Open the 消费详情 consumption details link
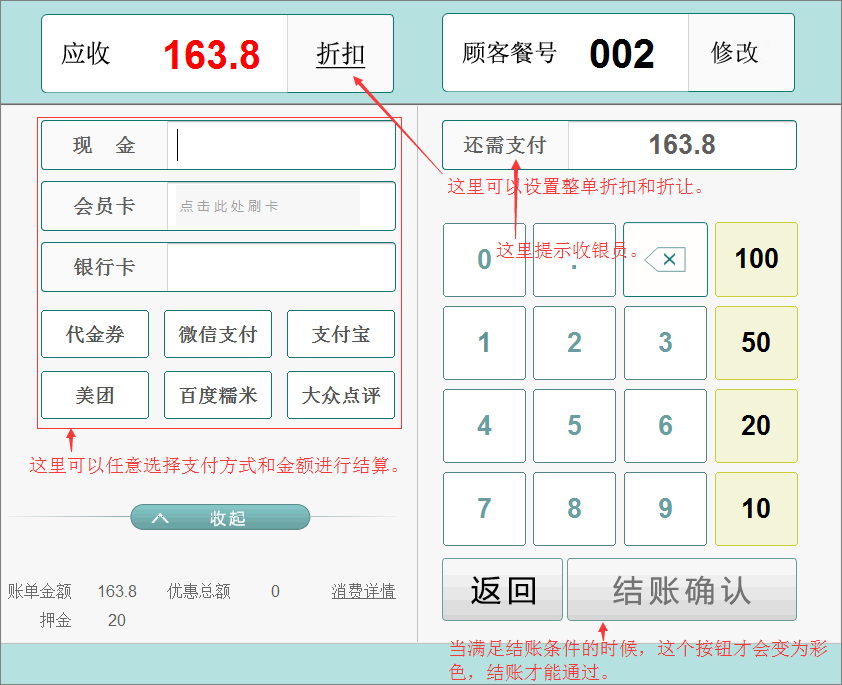 point(363,591)
